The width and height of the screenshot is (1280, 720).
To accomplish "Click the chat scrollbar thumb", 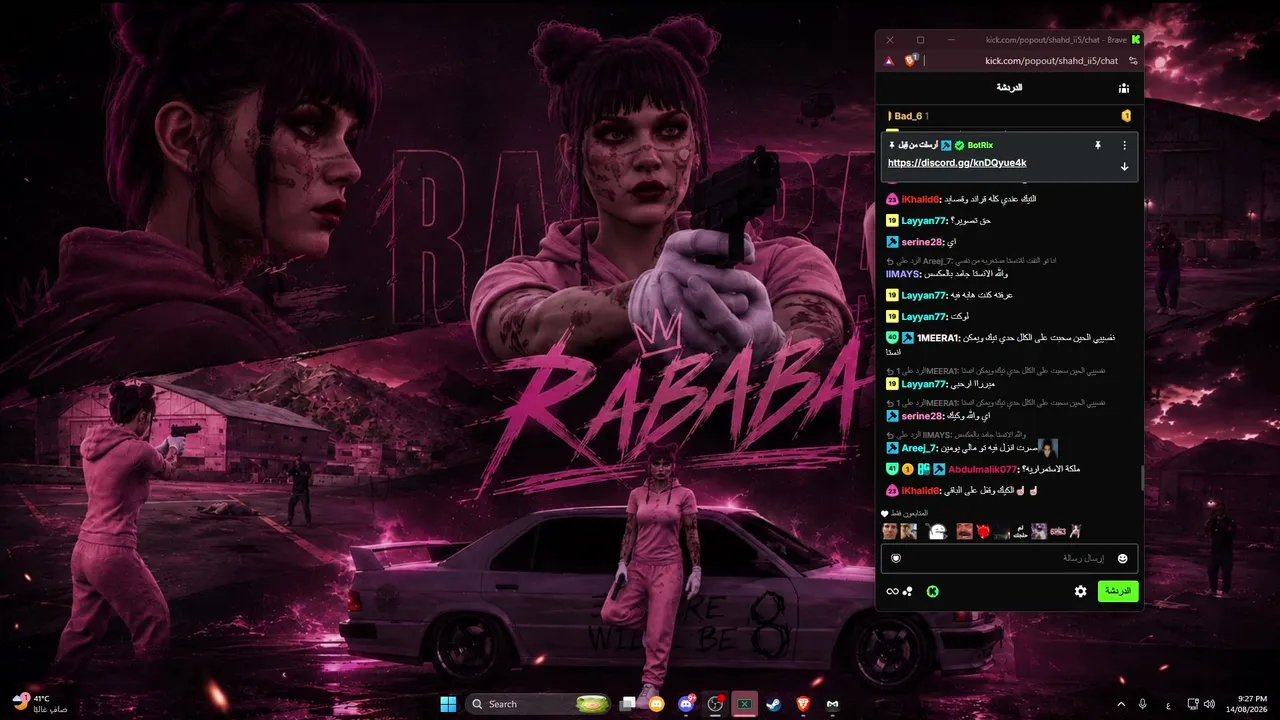I will pos(1143,478).
